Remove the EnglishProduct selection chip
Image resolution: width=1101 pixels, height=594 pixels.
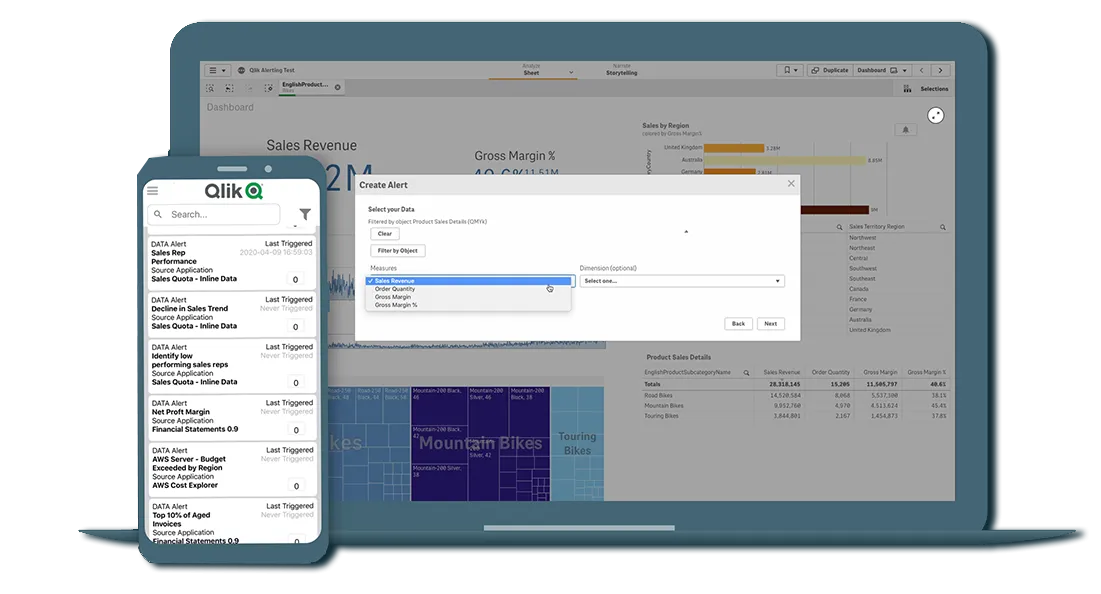(338, 88)
